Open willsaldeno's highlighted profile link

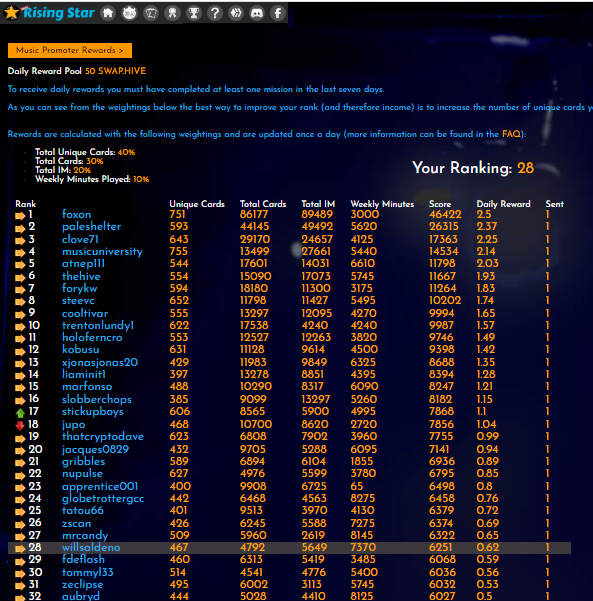point(91,548)
